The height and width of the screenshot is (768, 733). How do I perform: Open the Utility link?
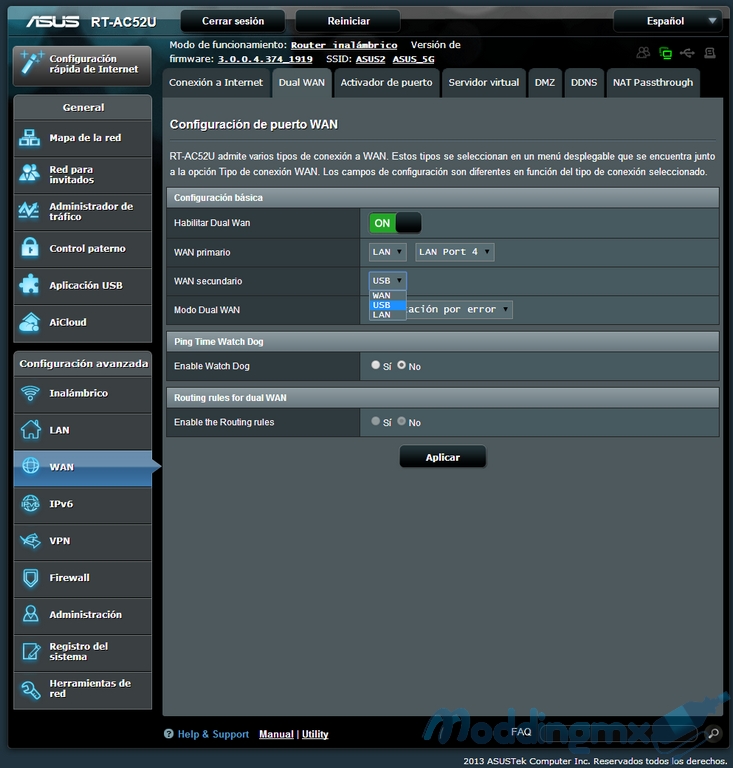[315, 734]
